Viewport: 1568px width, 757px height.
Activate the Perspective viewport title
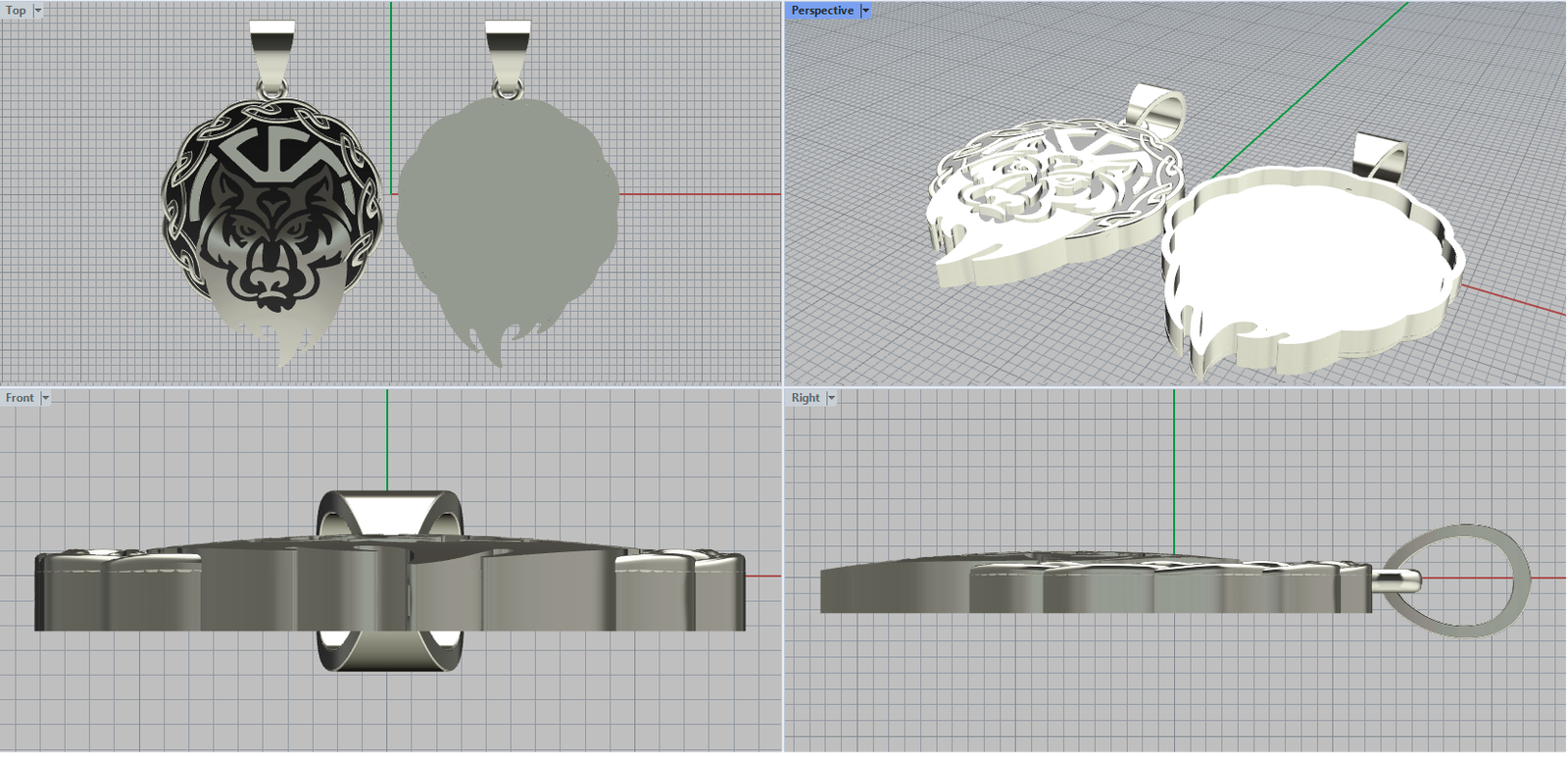(821, 11)
